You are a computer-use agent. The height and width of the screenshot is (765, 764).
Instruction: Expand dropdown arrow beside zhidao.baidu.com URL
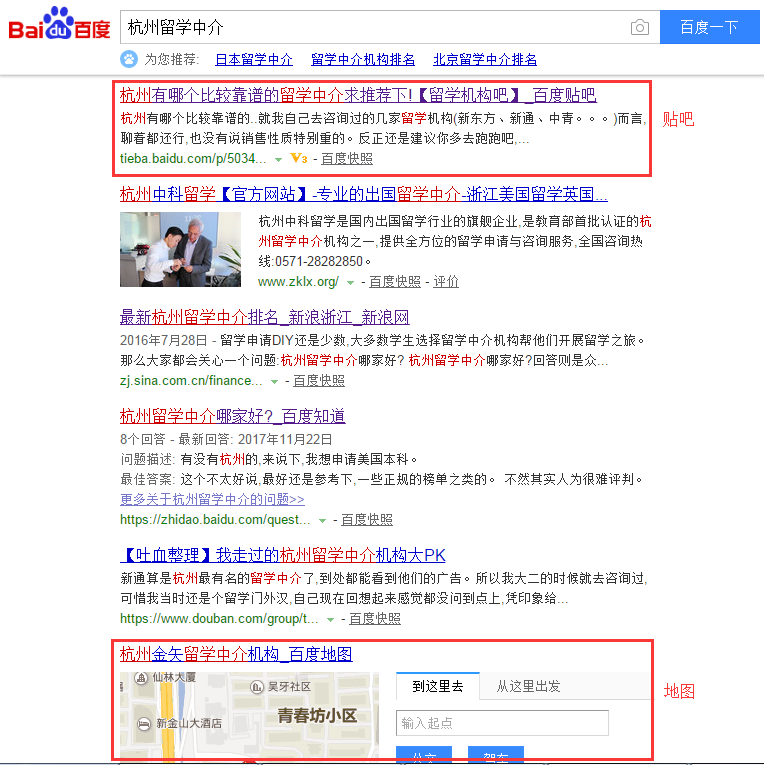point(322,521)
